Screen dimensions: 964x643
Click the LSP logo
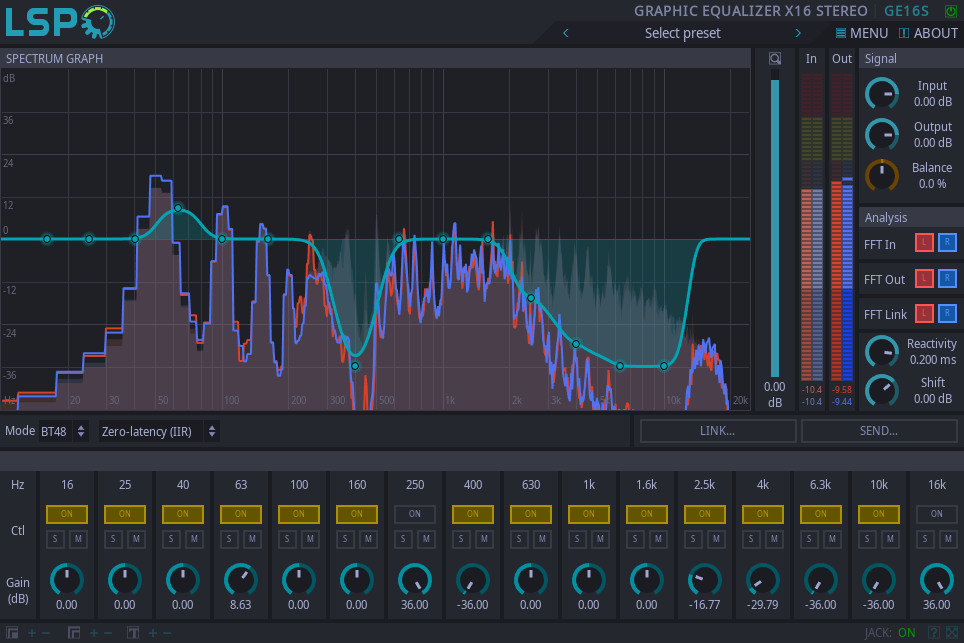click(x=60, y=21)
